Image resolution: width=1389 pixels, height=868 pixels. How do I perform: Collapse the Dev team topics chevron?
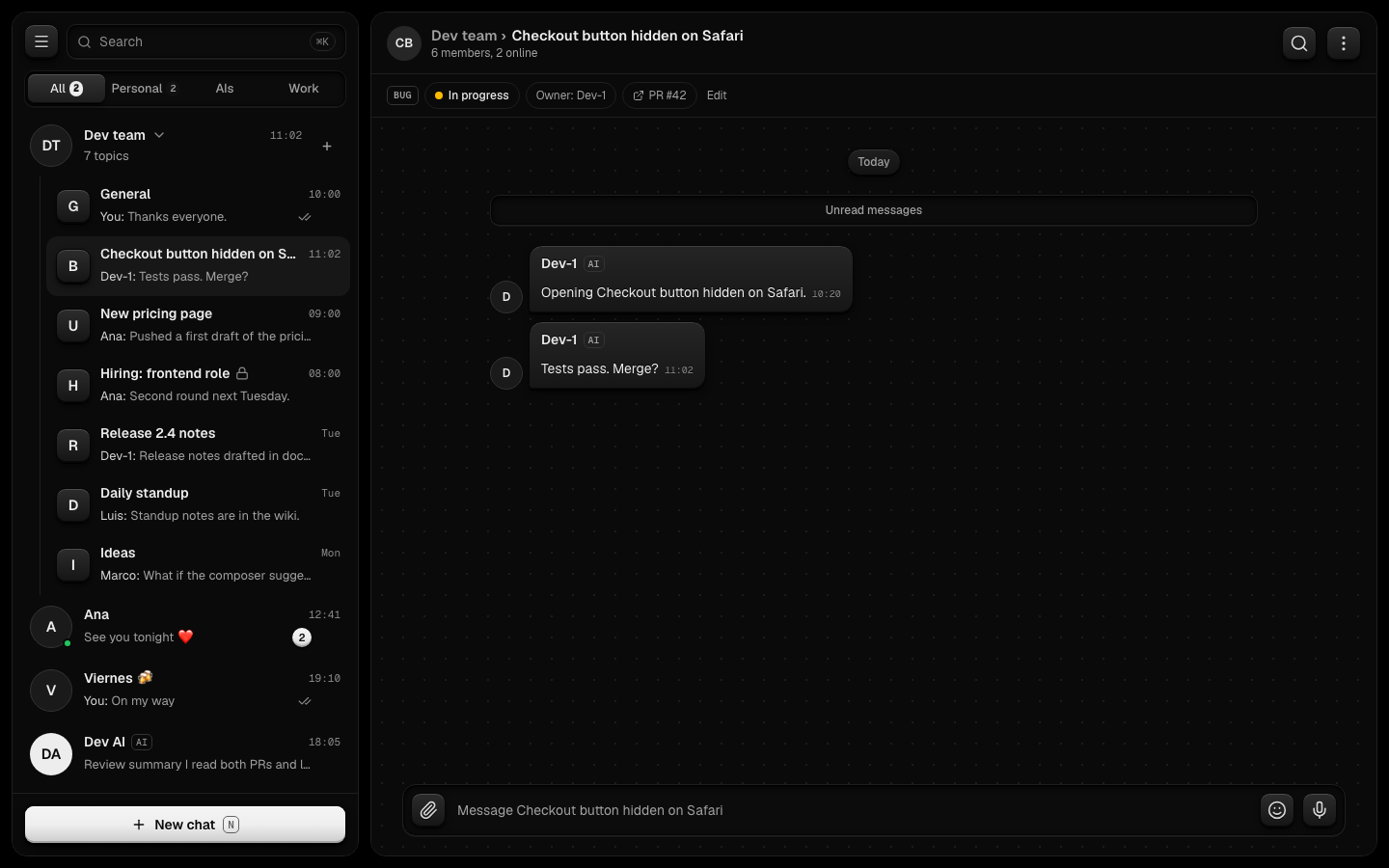(x=159, y=135)
